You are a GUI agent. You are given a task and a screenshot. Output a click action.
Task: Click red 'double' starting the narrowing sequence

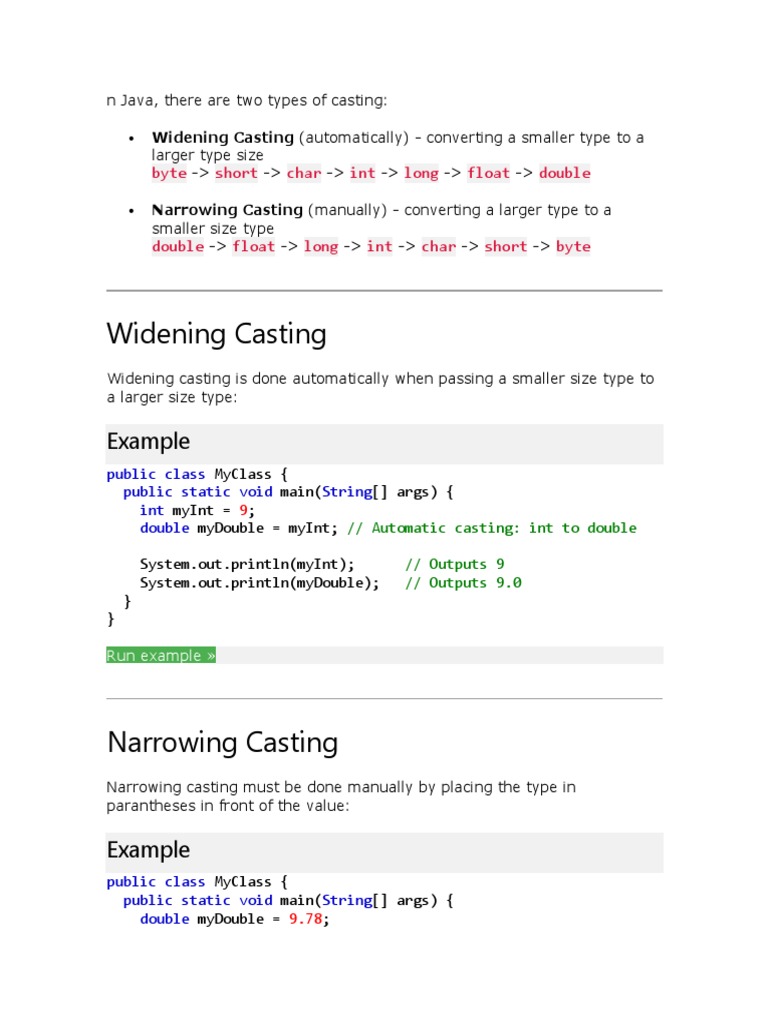[x=177, y=247]
